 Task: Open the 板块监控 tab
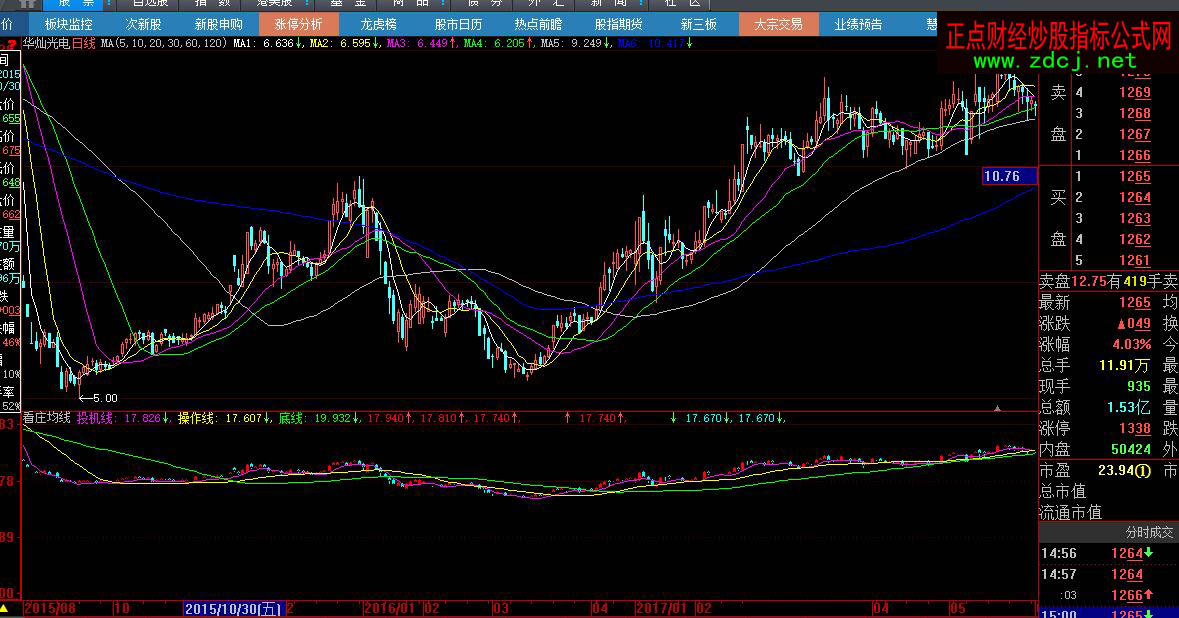[x=69, y=24]
